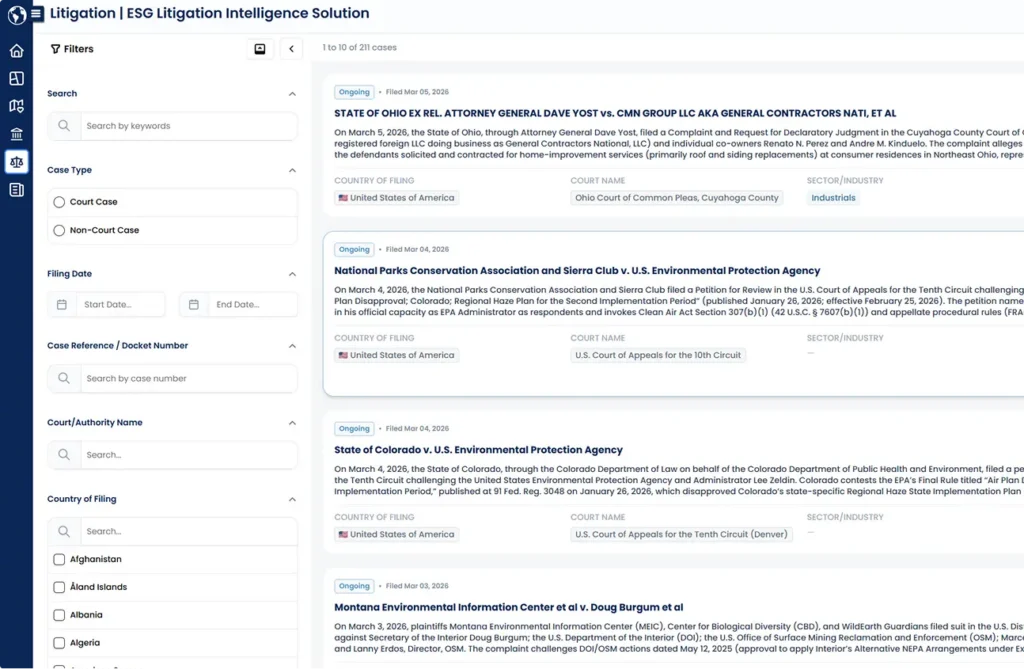Open the bank building sidebar icon

click(16, 134)
